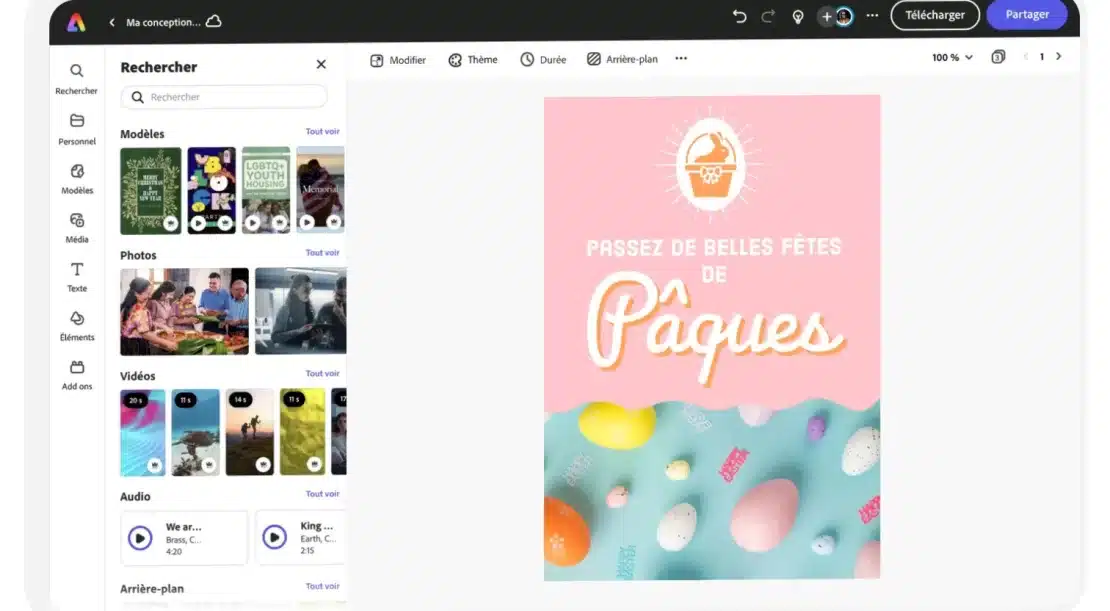The image size is (1110, 611).
Task: Click inside the Rechercher search field
Action: click(224, 96)
